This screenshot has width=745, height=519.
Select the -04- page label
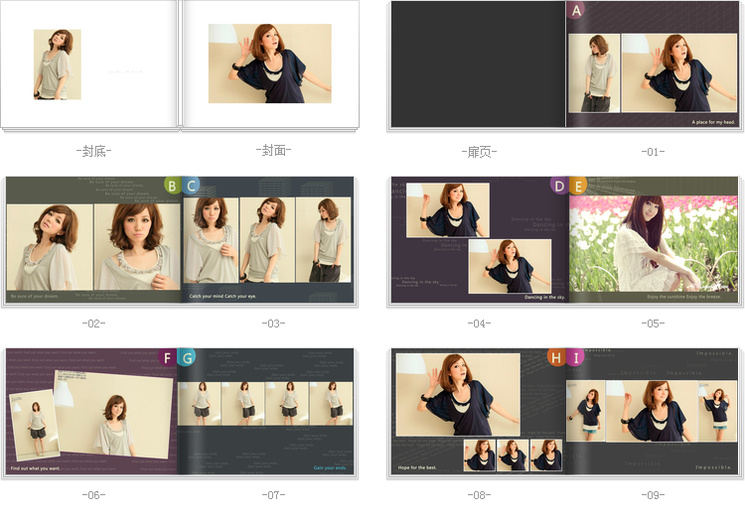tap(479, 323)
